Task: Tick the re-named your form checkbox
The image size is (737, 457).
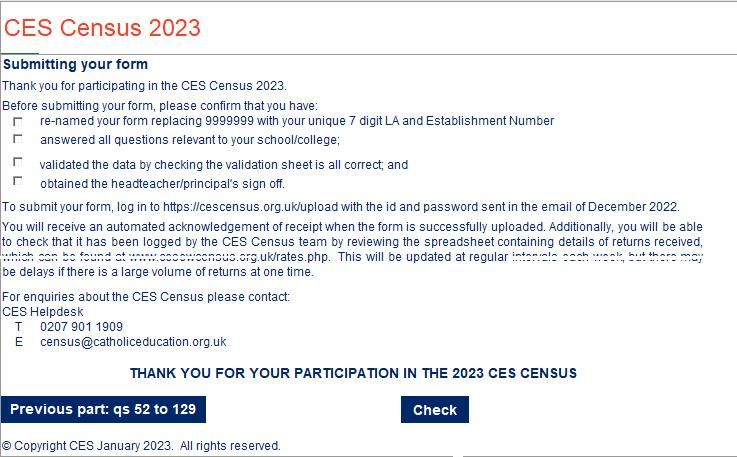Action: (x=17, y=121)
